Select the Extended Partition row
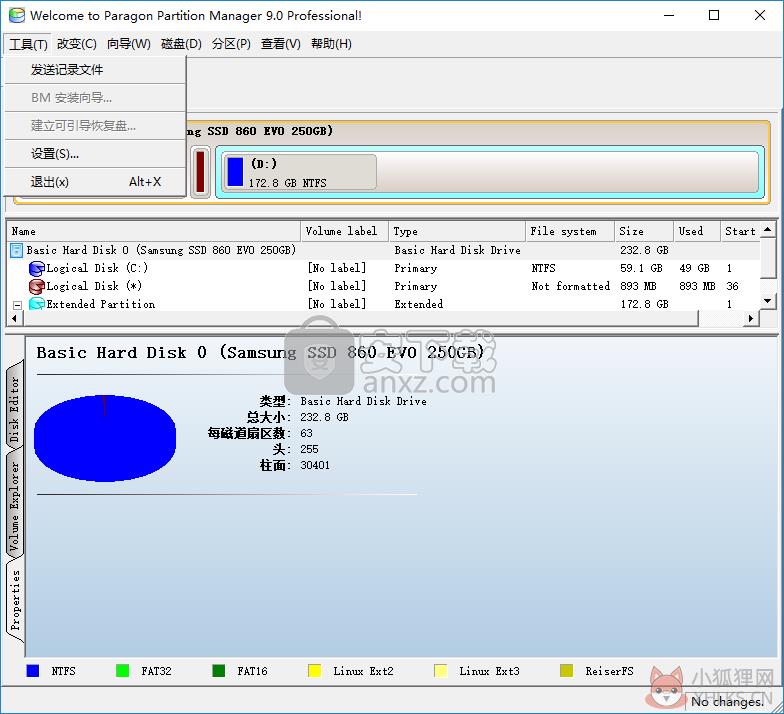 [384, 304]
